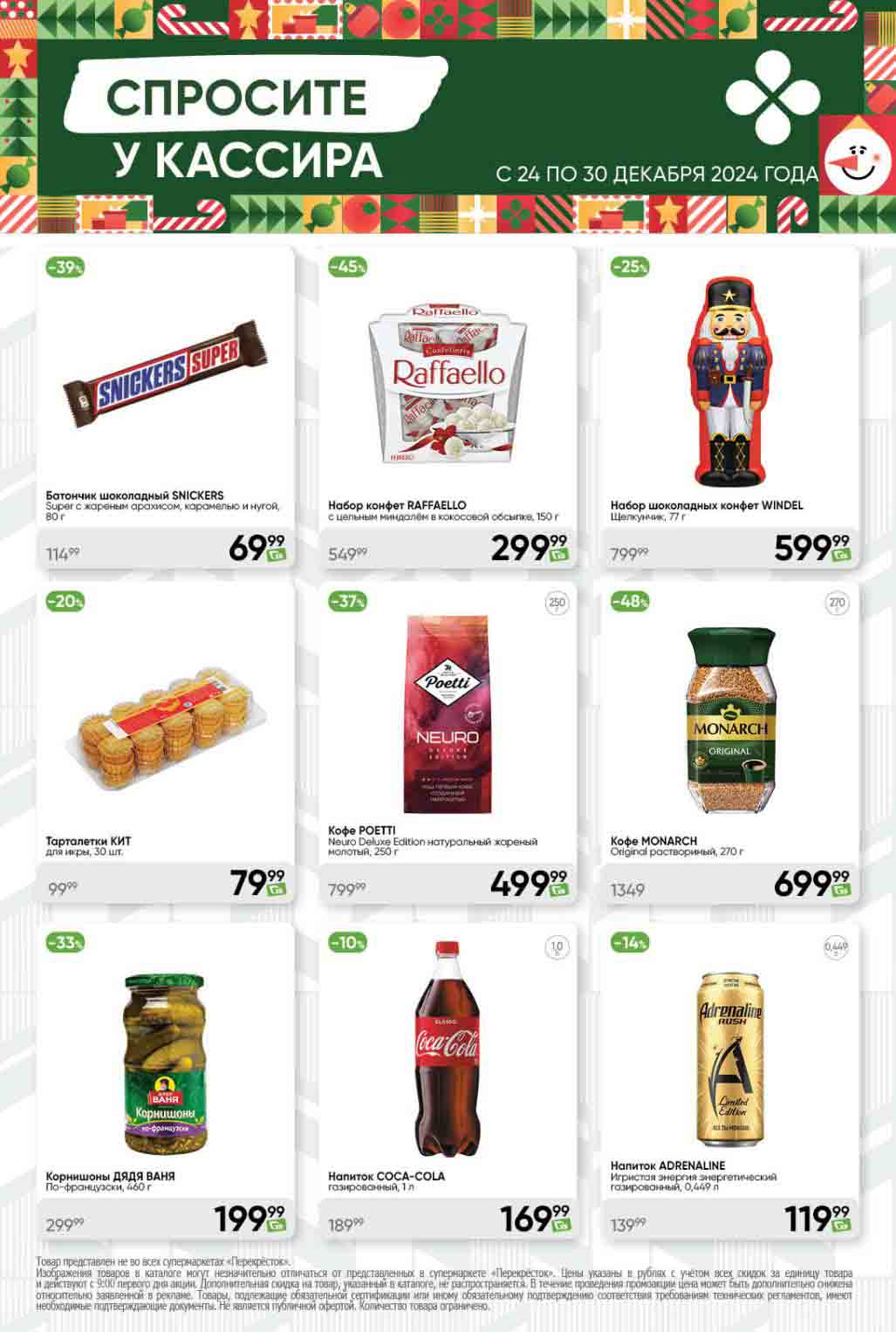
Task: Select the Кофе MONARCH product title
Action: 653,841
